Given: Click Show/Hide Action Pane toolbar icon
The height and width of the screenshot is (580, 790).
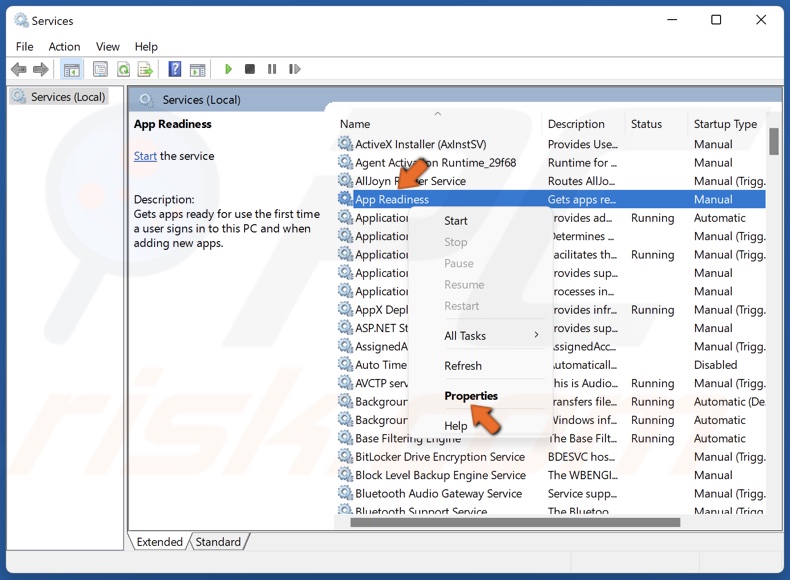Looking at the screenshot, I should point(197,70).
